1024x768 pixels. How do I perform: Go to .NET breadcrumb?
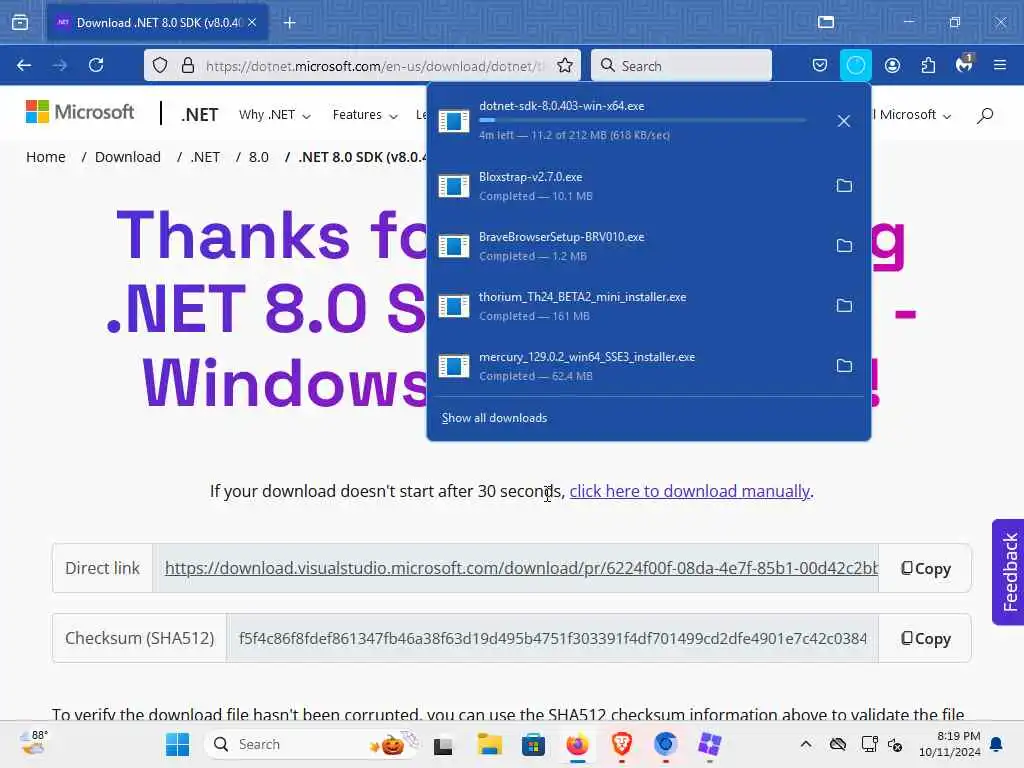[205, 157]
